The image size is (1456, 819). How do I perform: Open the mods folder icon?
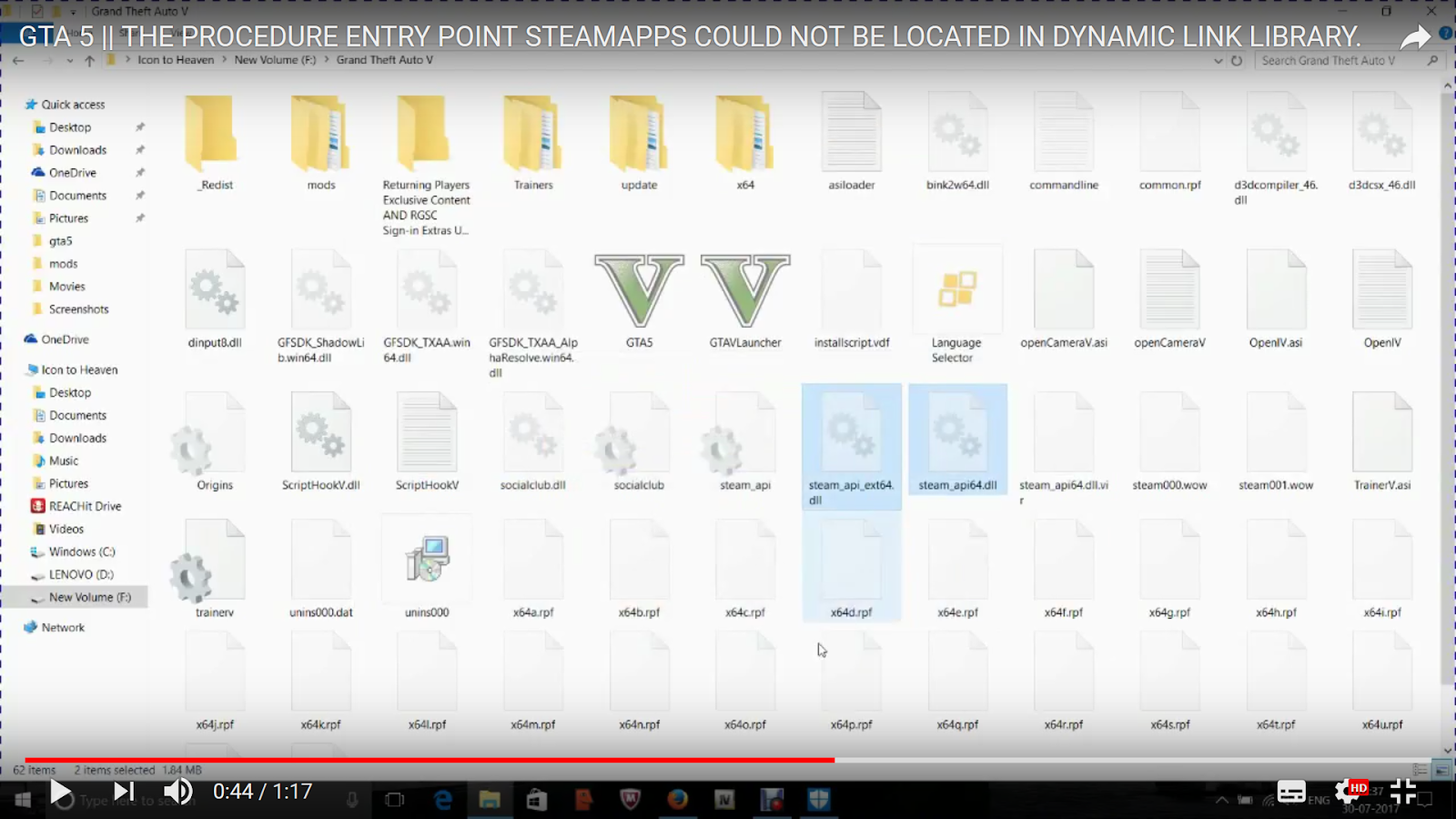pyautogui.click(x=320, y=135)
